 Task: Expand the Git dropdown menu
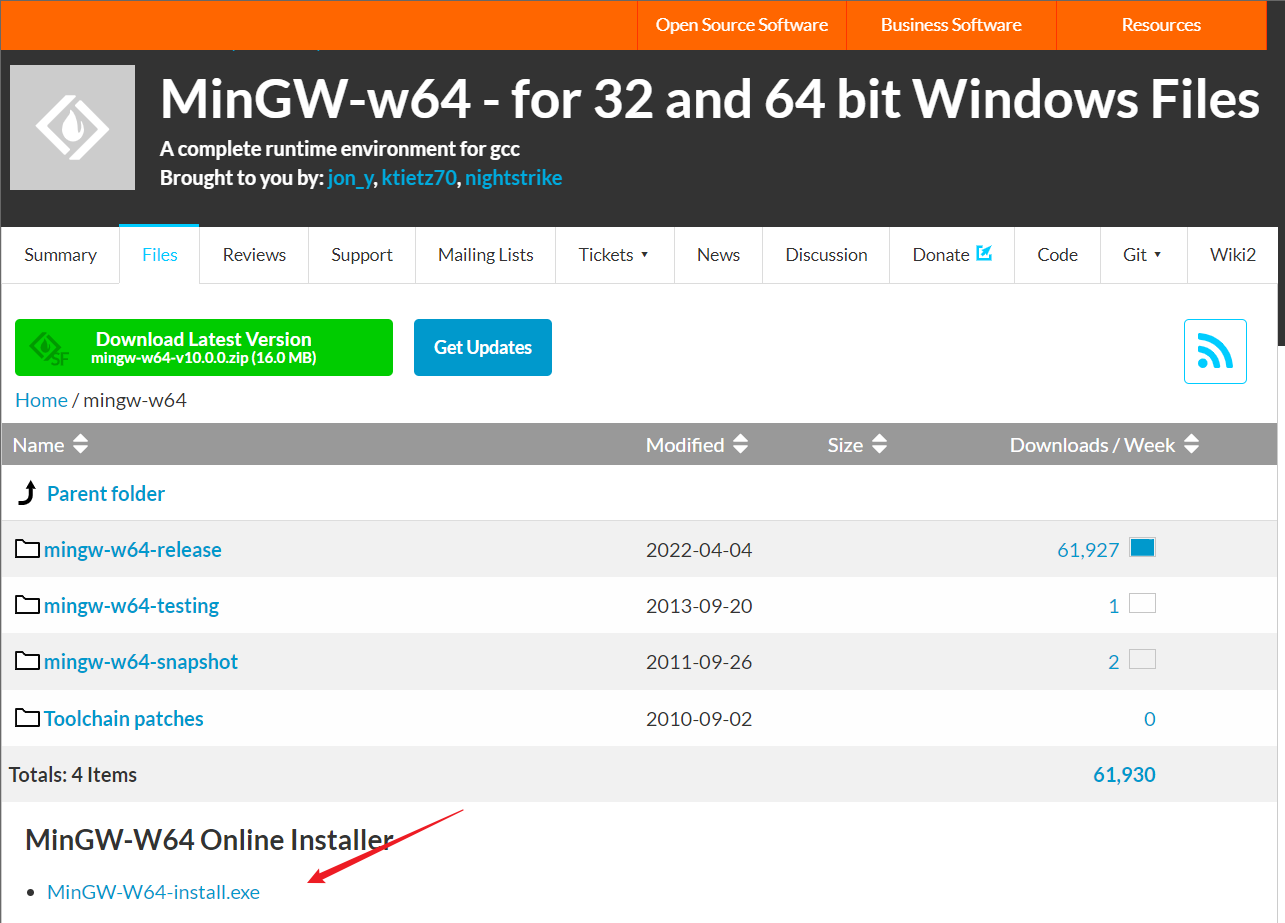(1143, 255)
